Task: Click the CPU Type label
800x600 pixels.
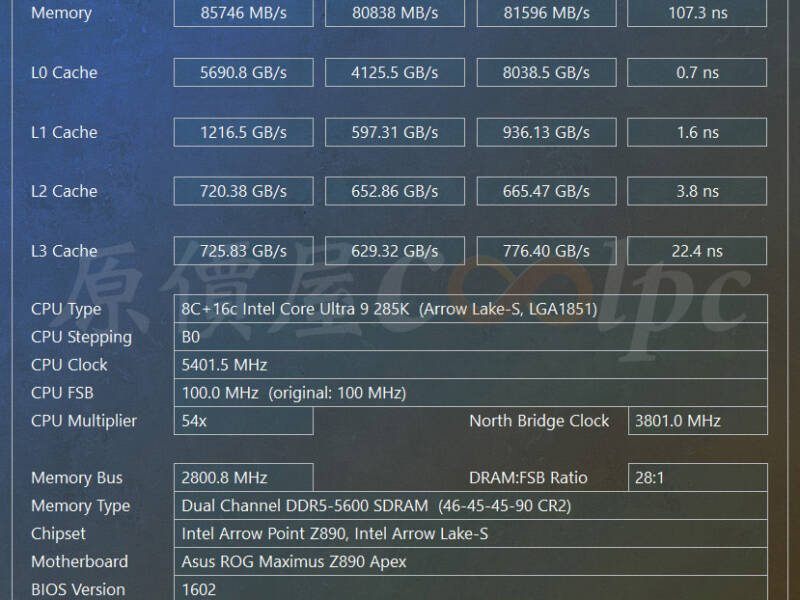Action: pyautogui.click(x=66, y=309)
